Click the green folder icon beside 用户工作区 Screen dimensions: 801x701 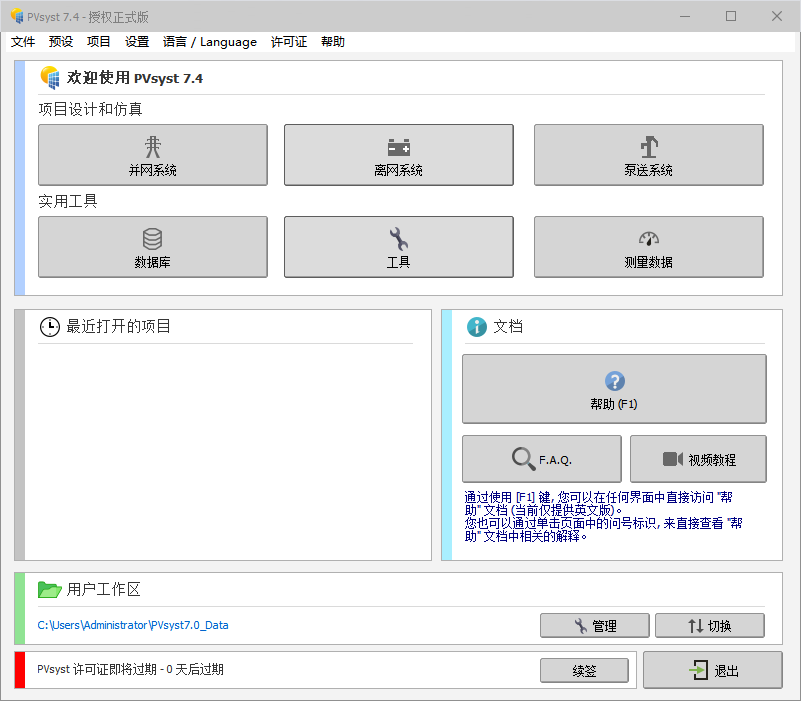click(x=50, y=590)
